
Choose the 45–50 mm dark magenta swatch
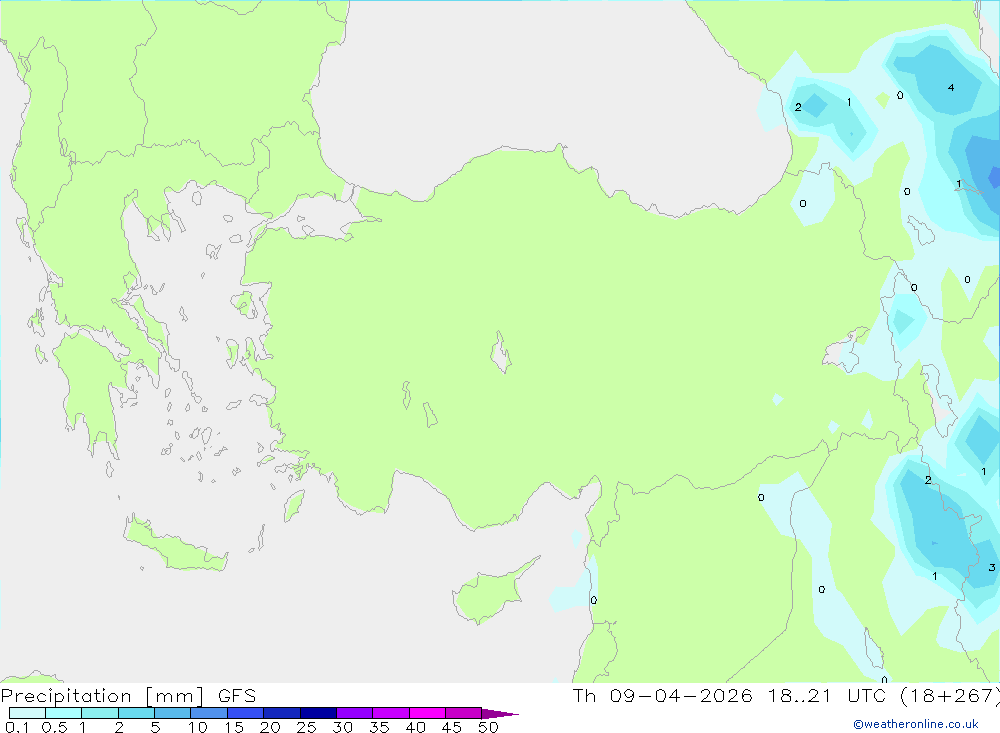pos(464,713)
